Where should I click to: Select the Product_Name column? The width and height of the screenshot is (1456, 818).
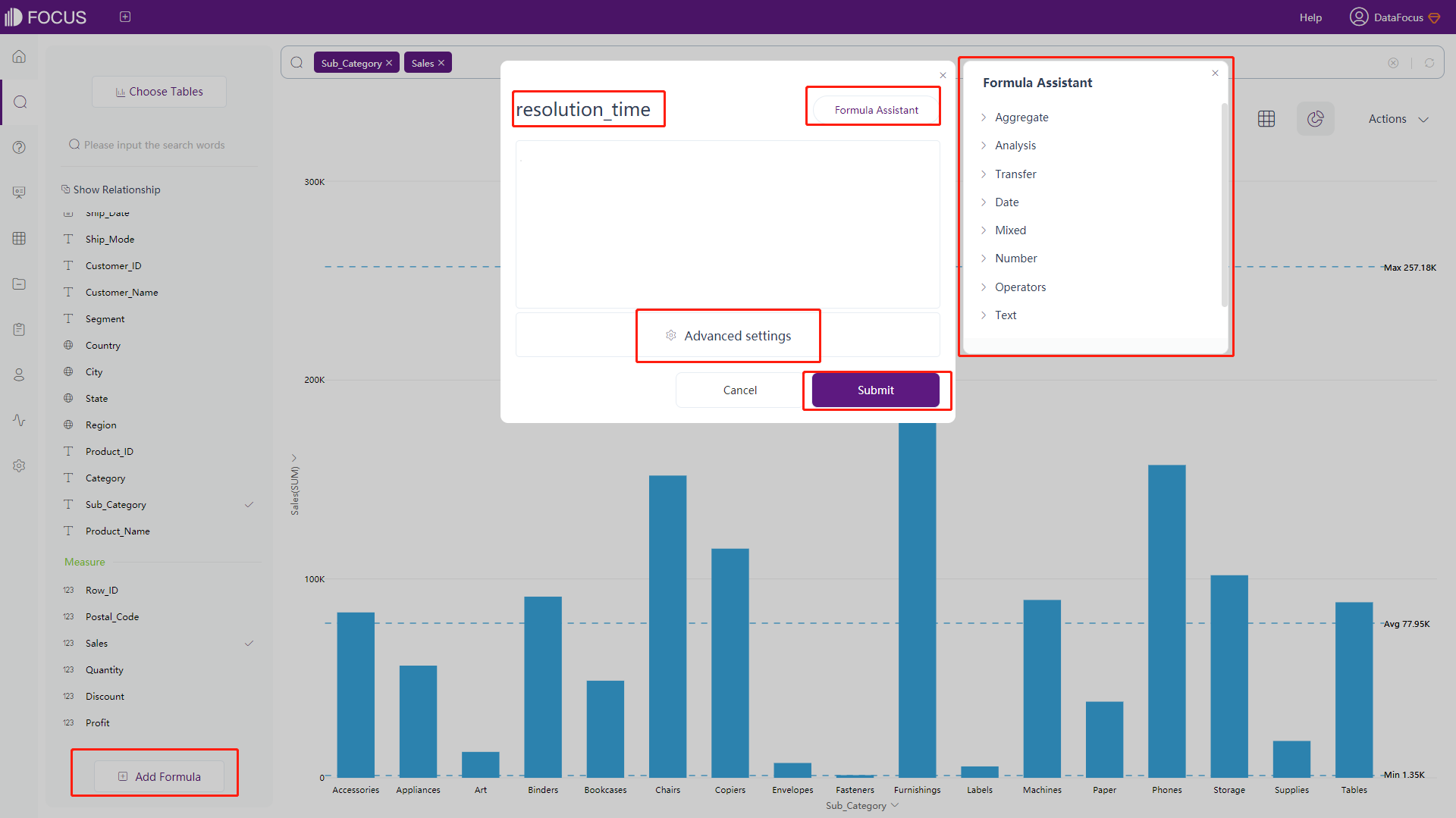coord(118,531)
